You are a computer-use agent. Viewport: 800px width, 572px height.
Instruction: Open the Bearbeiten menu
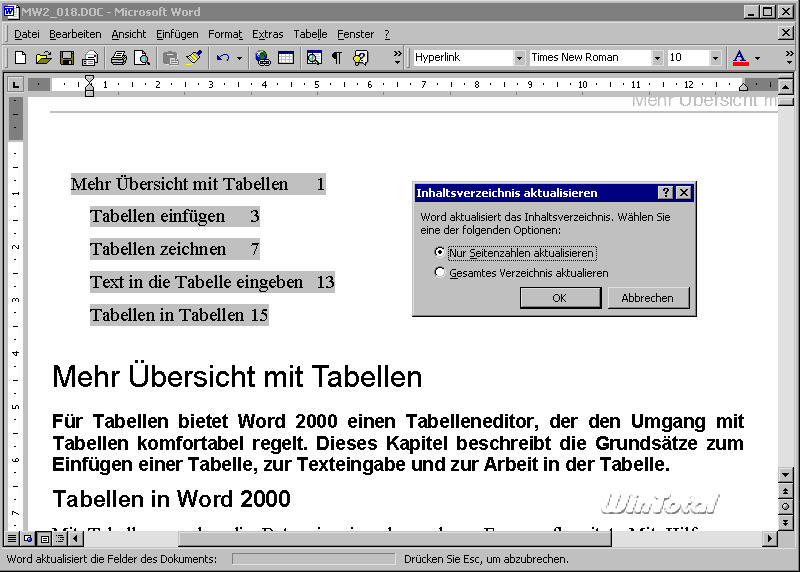coord(75,34)
